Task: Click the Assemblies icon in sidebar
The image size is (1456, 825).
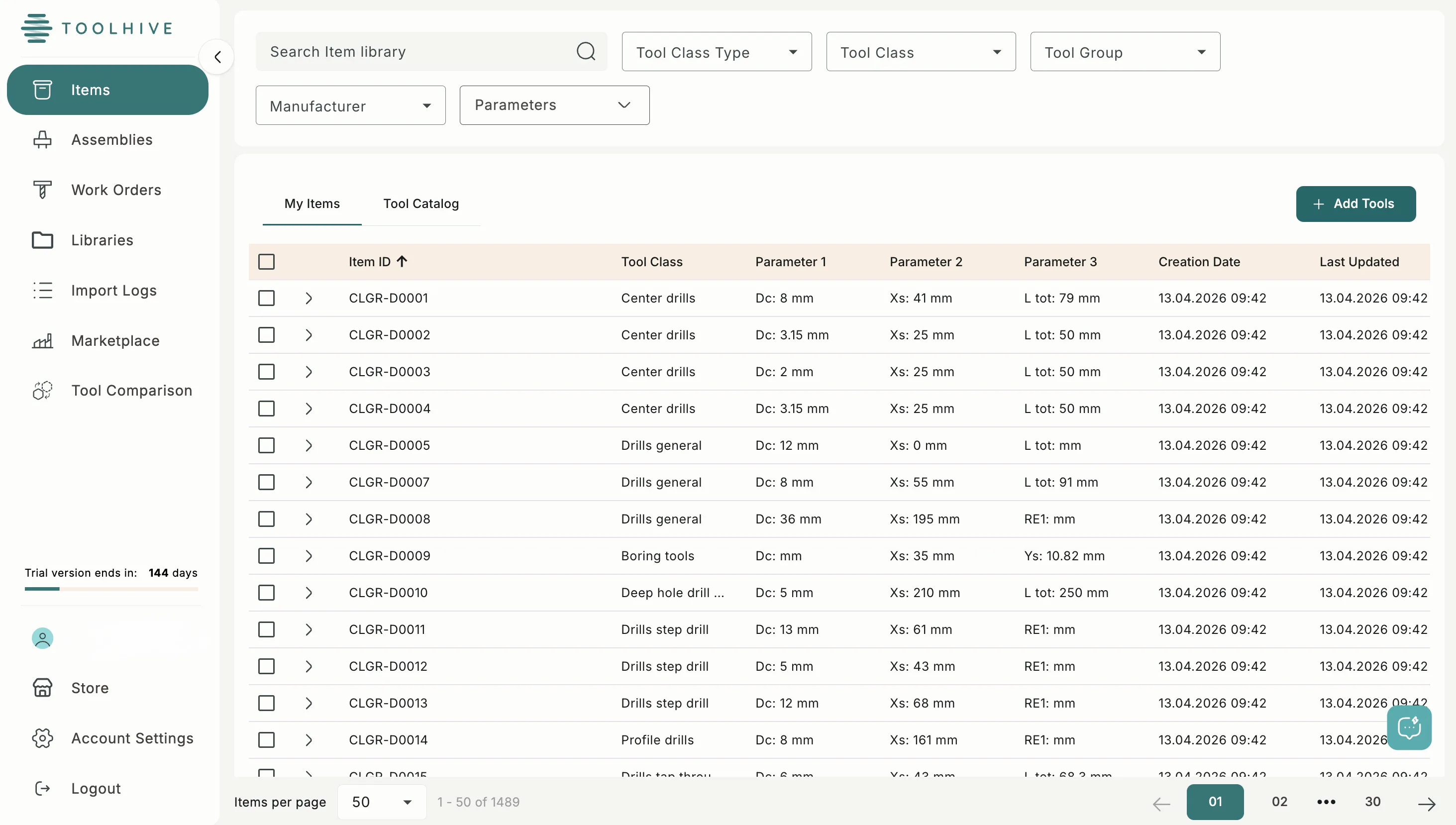Action: 42,139
